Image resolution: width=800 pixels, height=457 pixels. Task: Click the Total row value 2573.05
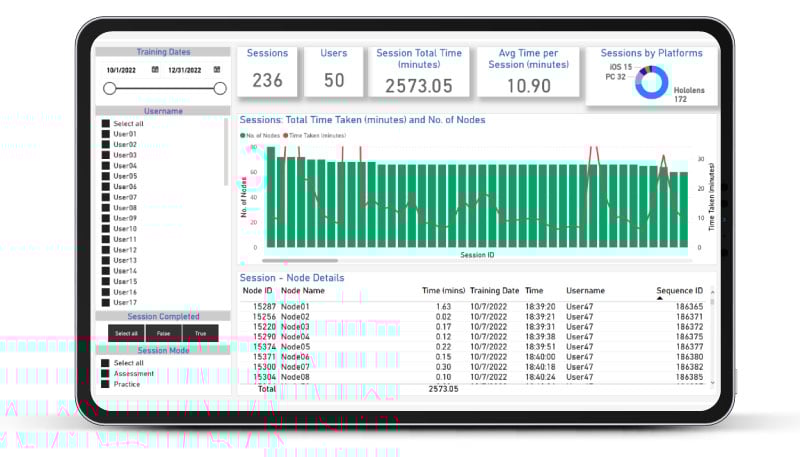[443, 389]
